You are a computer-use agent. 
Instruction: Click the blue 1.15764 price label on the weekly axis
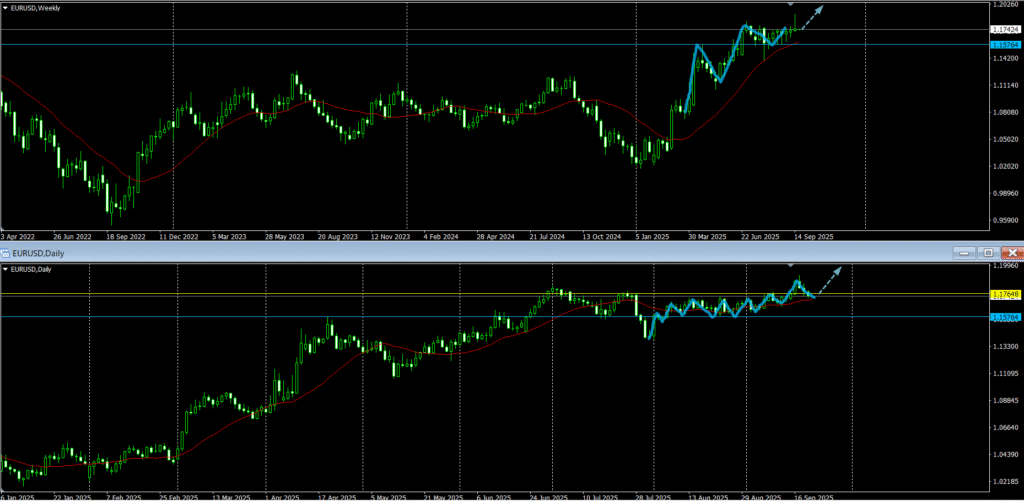(x=1003, y=44)
